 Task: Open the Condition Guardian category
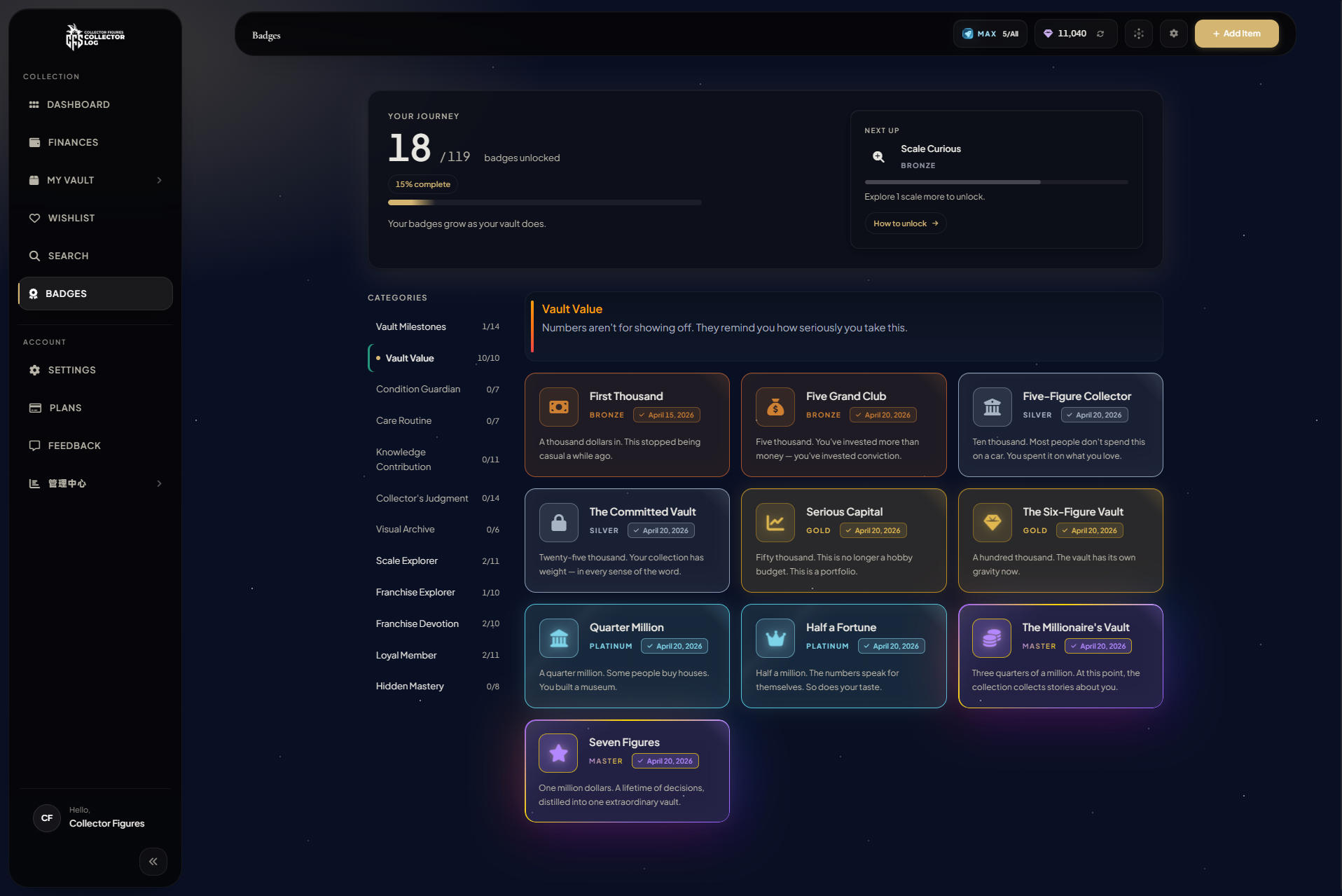point(418,389)
